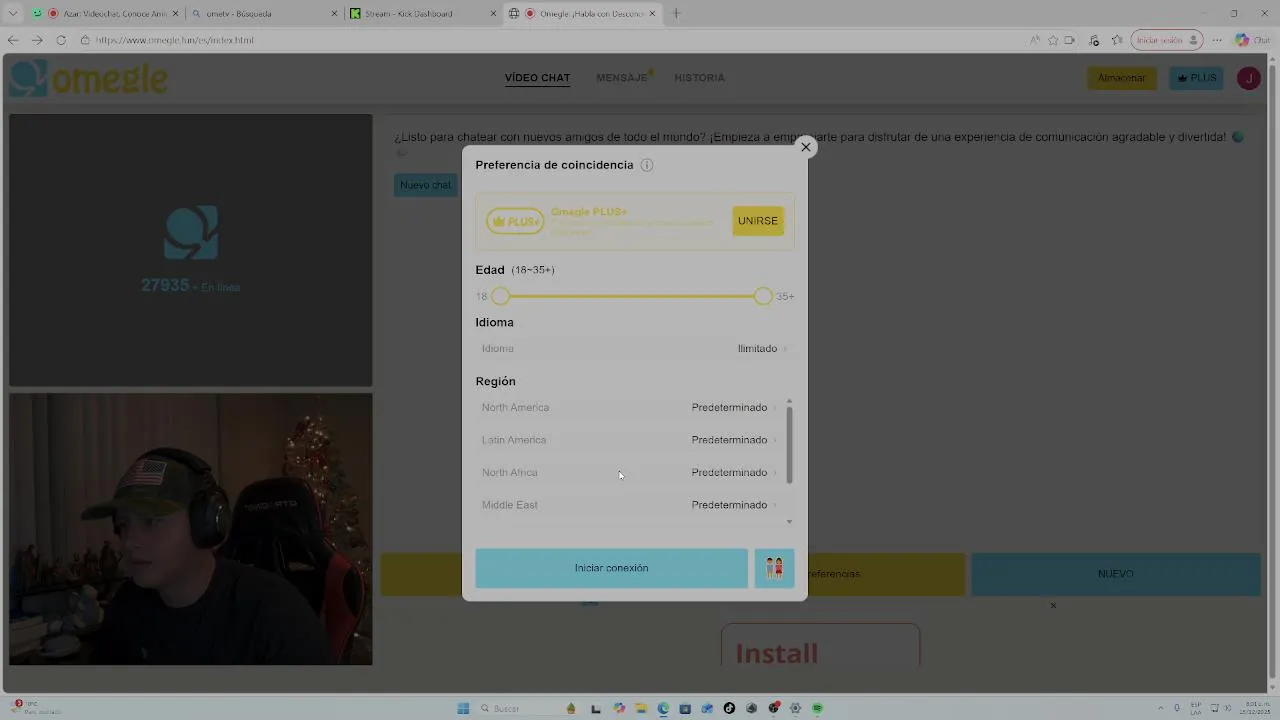Click the maximum age slider handle at 35+
The height and width of the screenshot is (720, 1280).
[x=764, y=296]
